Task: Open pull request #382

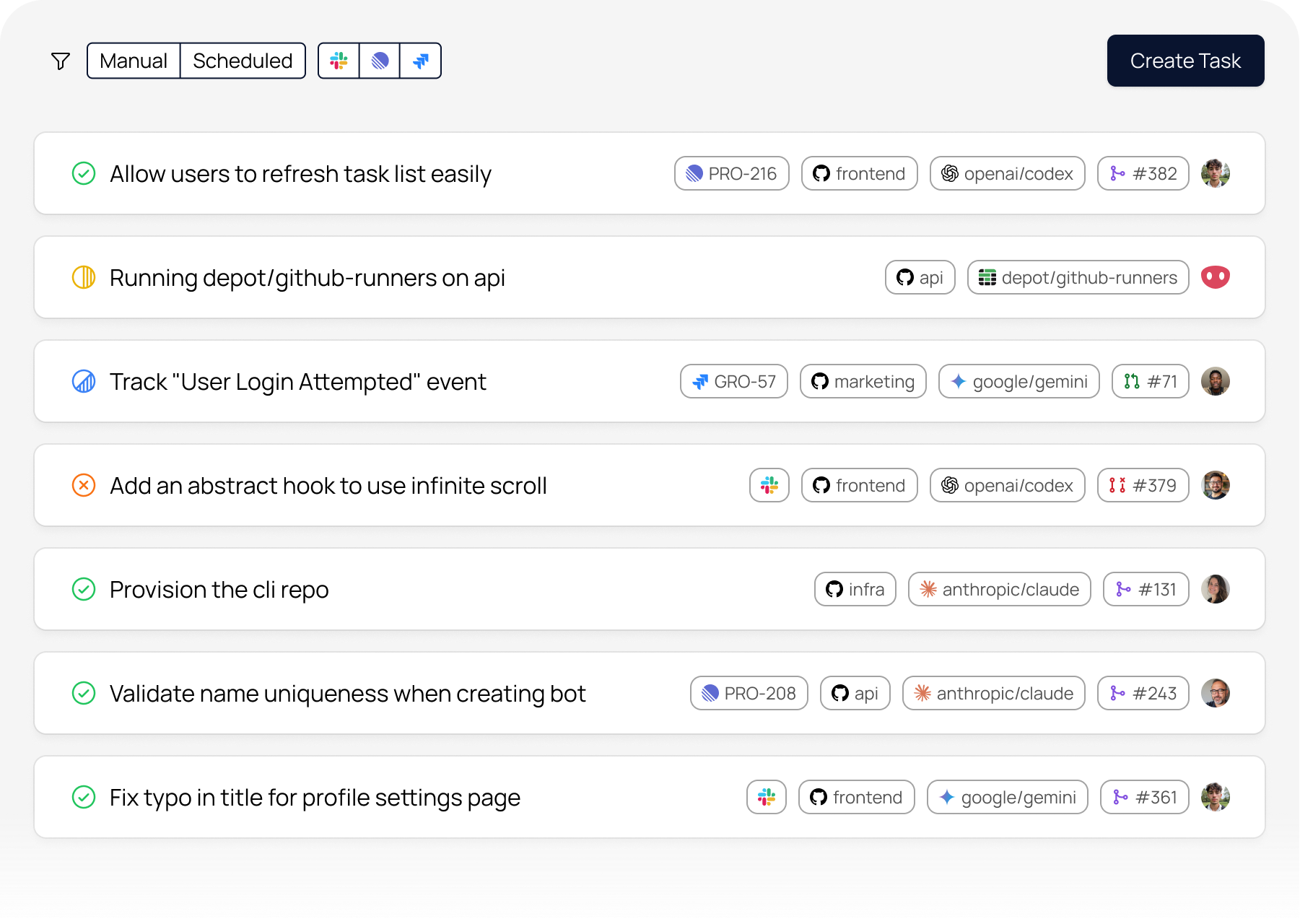Action: [x=1143, y=173]
